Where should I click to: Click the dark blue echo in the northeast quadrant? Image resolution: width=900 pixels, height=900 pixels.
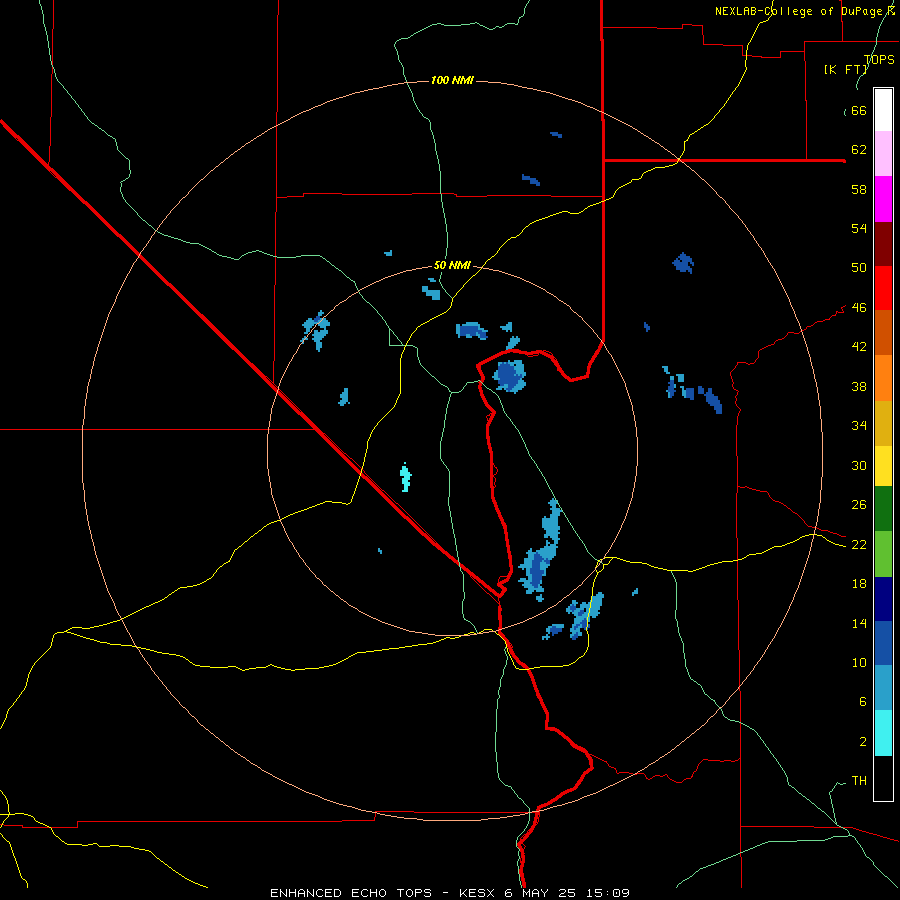[683, 263]
